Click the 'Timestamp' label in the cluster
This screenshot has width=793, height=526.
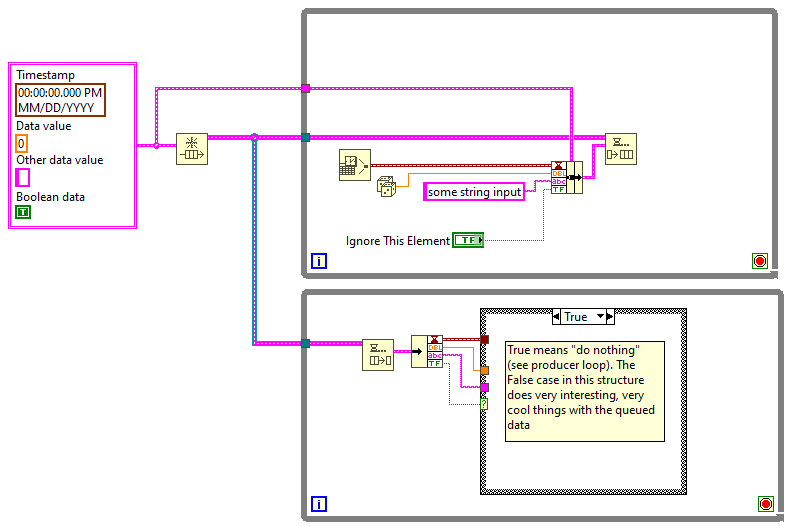(x=46, y=75)
